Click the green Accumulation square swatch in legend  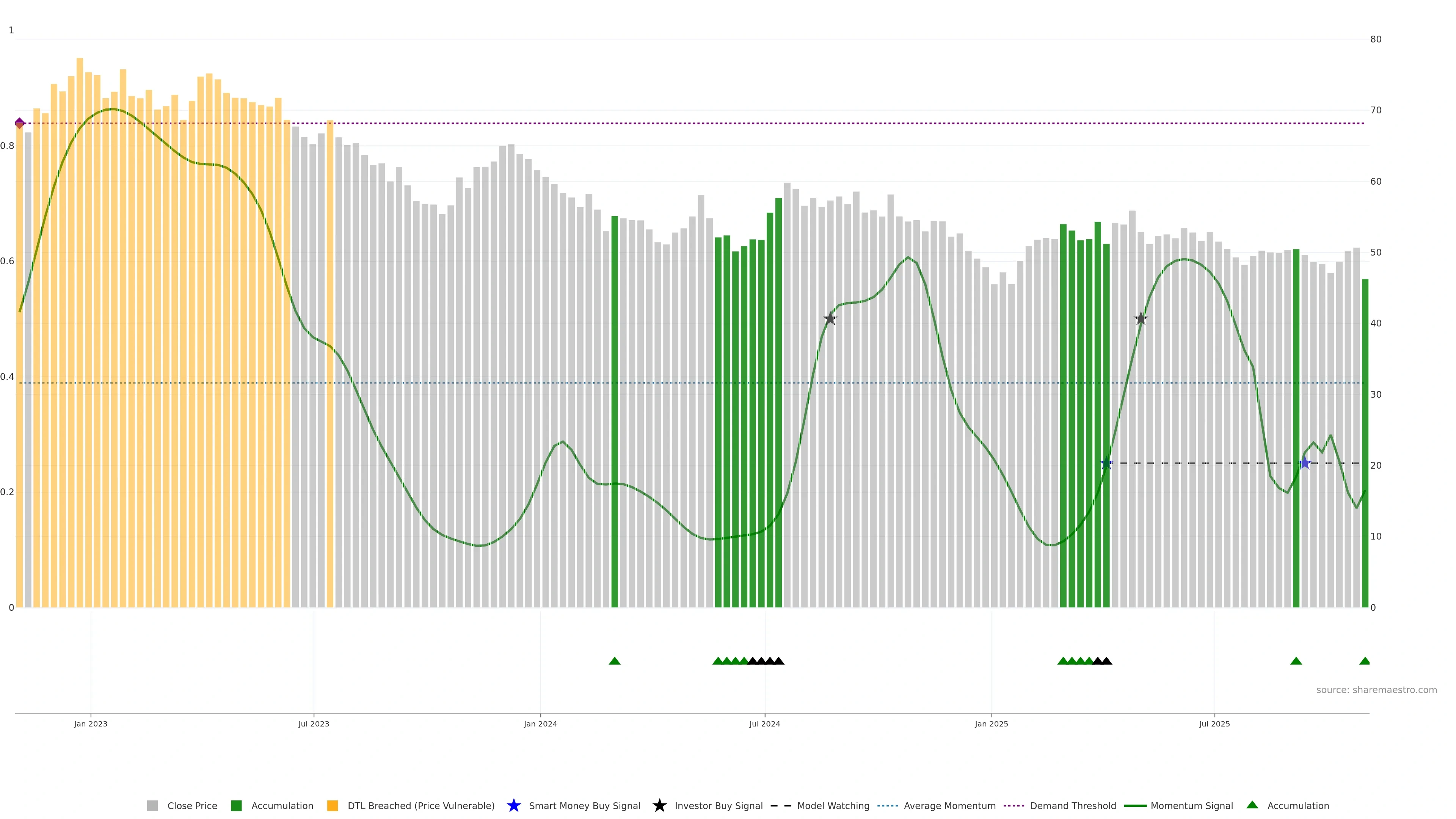(236, 805)
